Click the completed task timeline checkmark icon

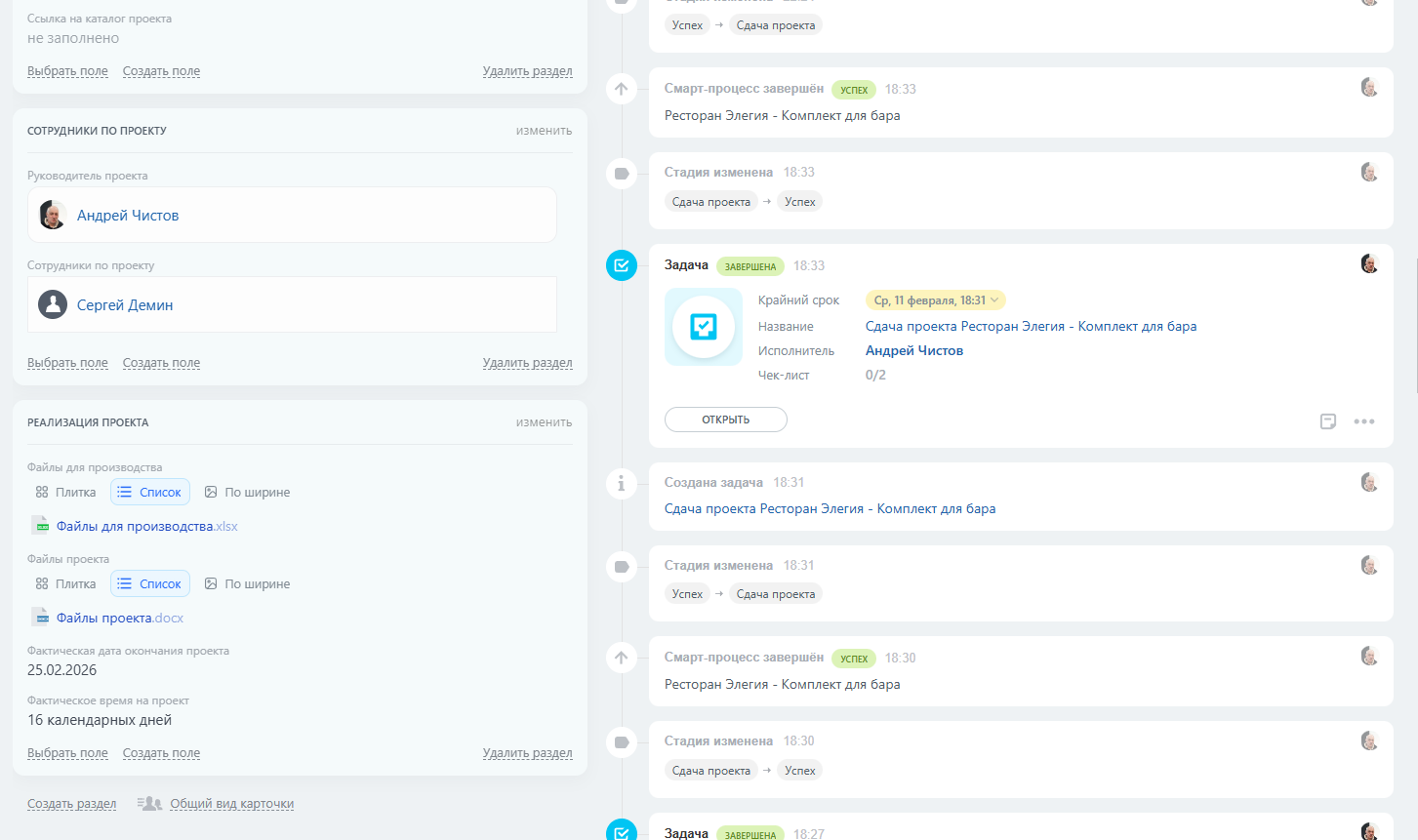coord(622,265)
